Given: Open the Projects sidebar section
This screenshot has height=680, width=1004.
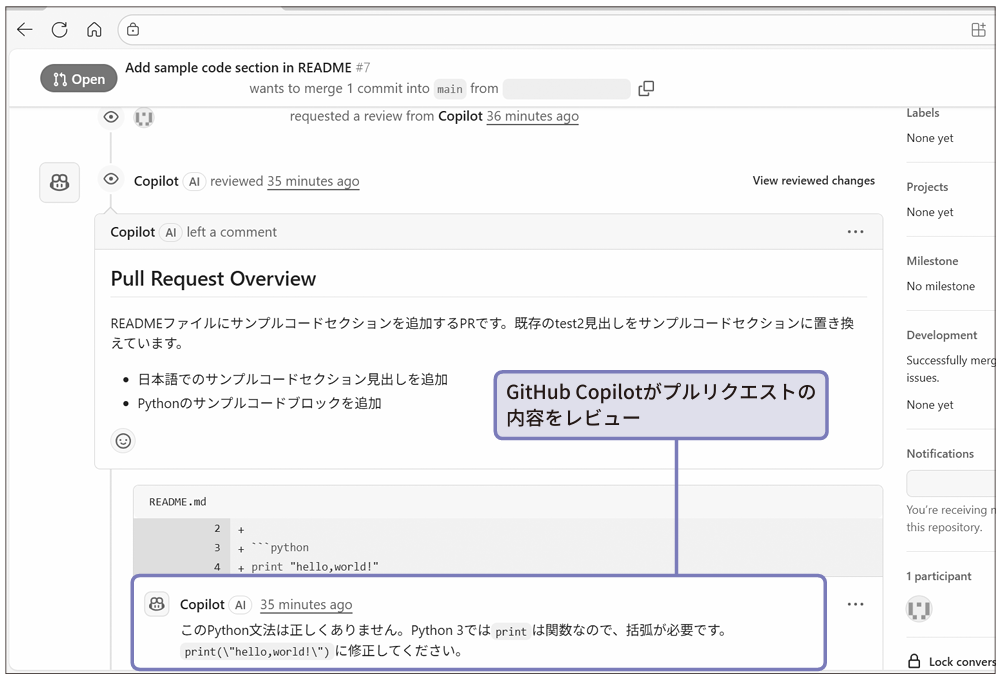Looking at the screenshot, I should (927, 187).
